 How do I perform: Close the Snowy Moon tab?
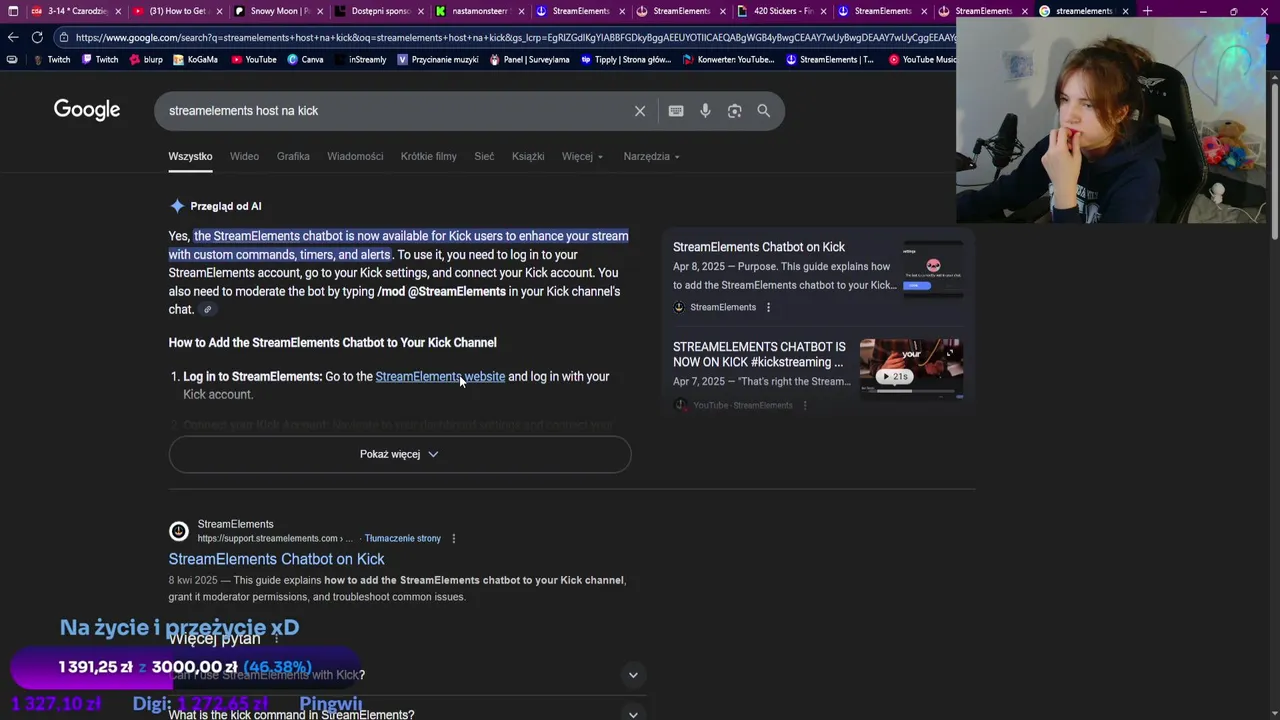319,11
